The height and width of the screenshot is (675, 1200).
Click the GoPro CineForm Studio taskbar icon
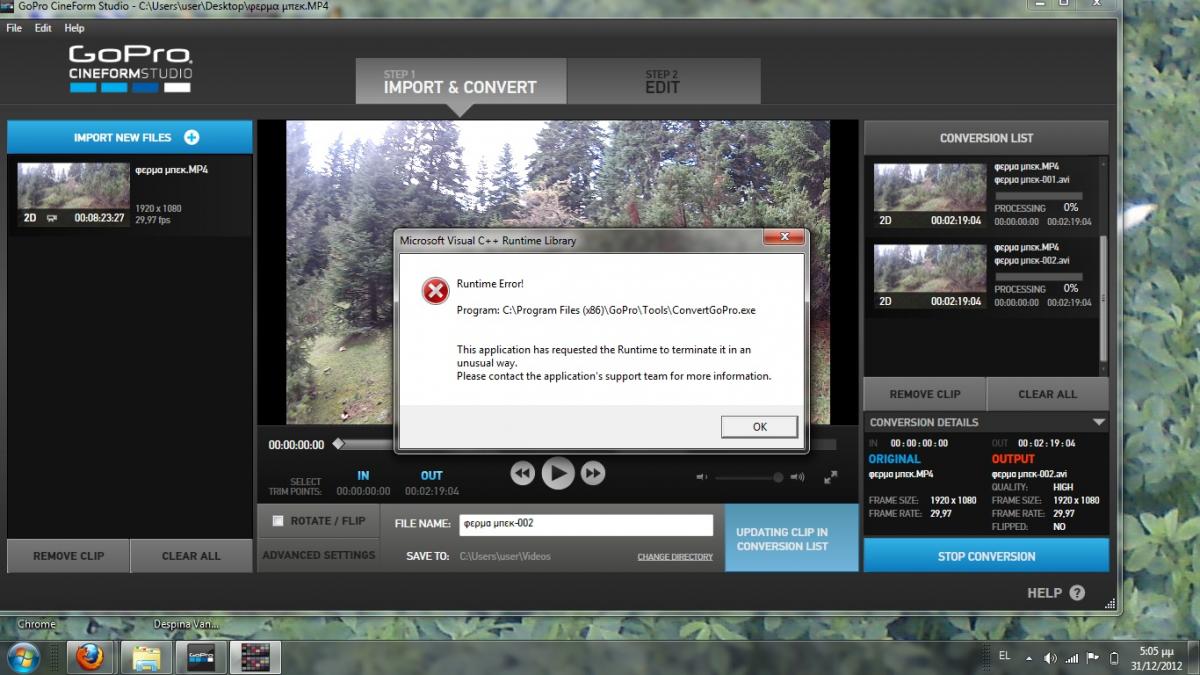pyautogui.click(x=201, y=657)
